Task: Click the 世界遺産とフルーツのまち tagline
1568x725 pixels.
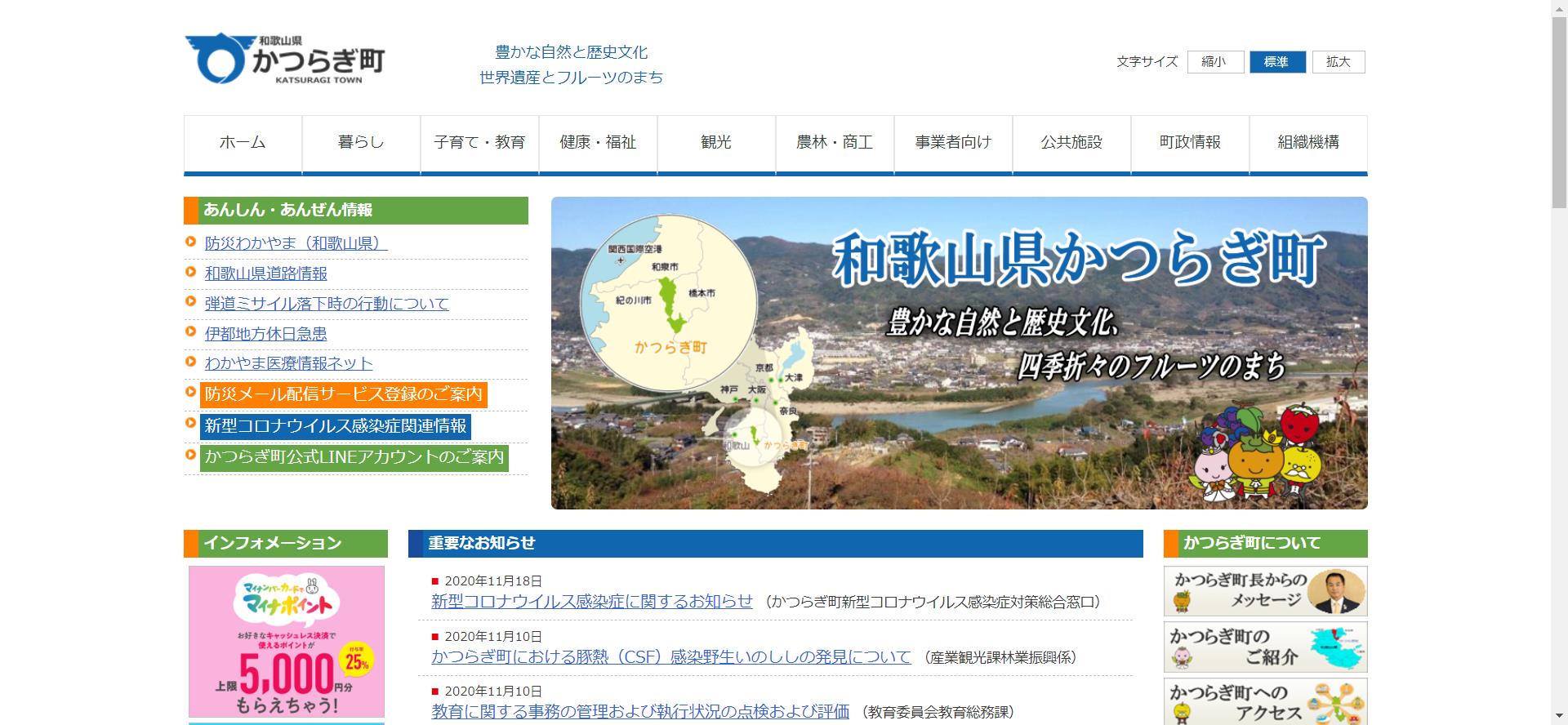Action: 572,78
